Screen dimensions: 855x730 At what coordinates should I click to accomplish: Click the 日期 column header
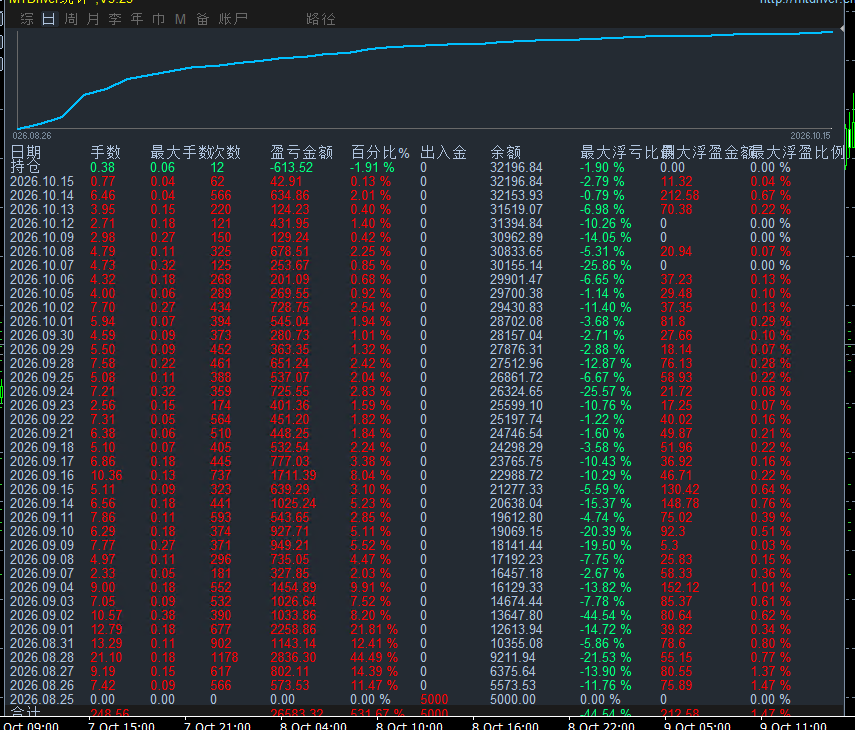click(26, 153)
